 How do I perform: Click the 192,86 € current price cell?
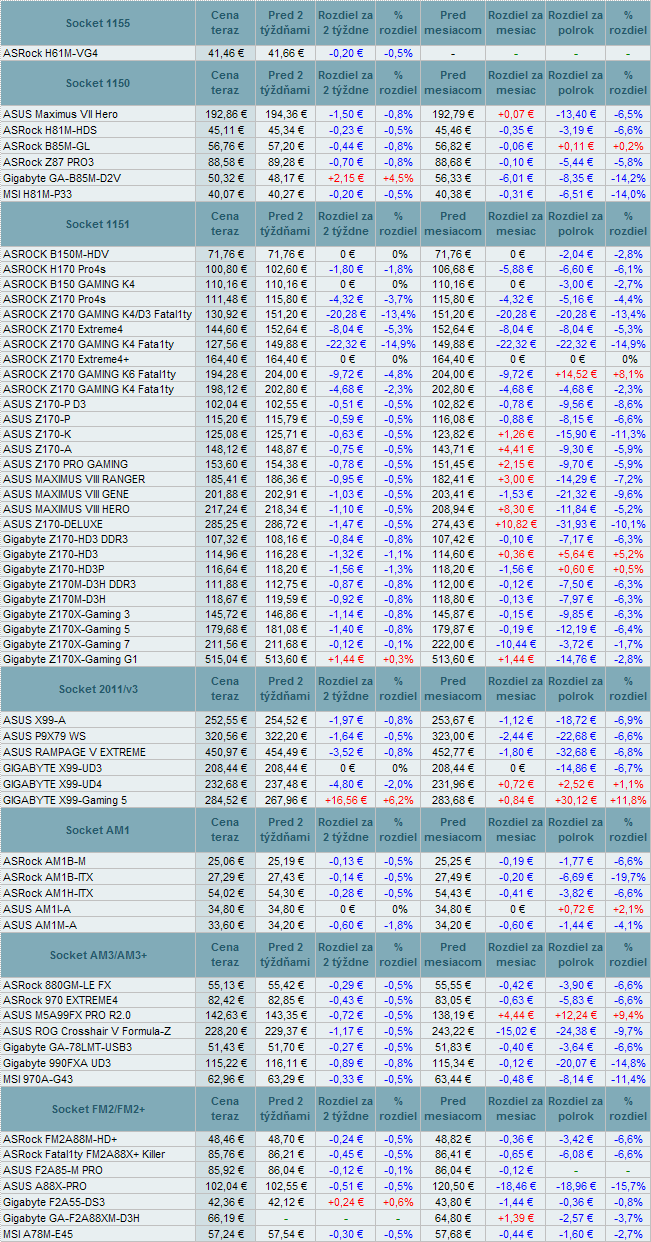point(226,114)
